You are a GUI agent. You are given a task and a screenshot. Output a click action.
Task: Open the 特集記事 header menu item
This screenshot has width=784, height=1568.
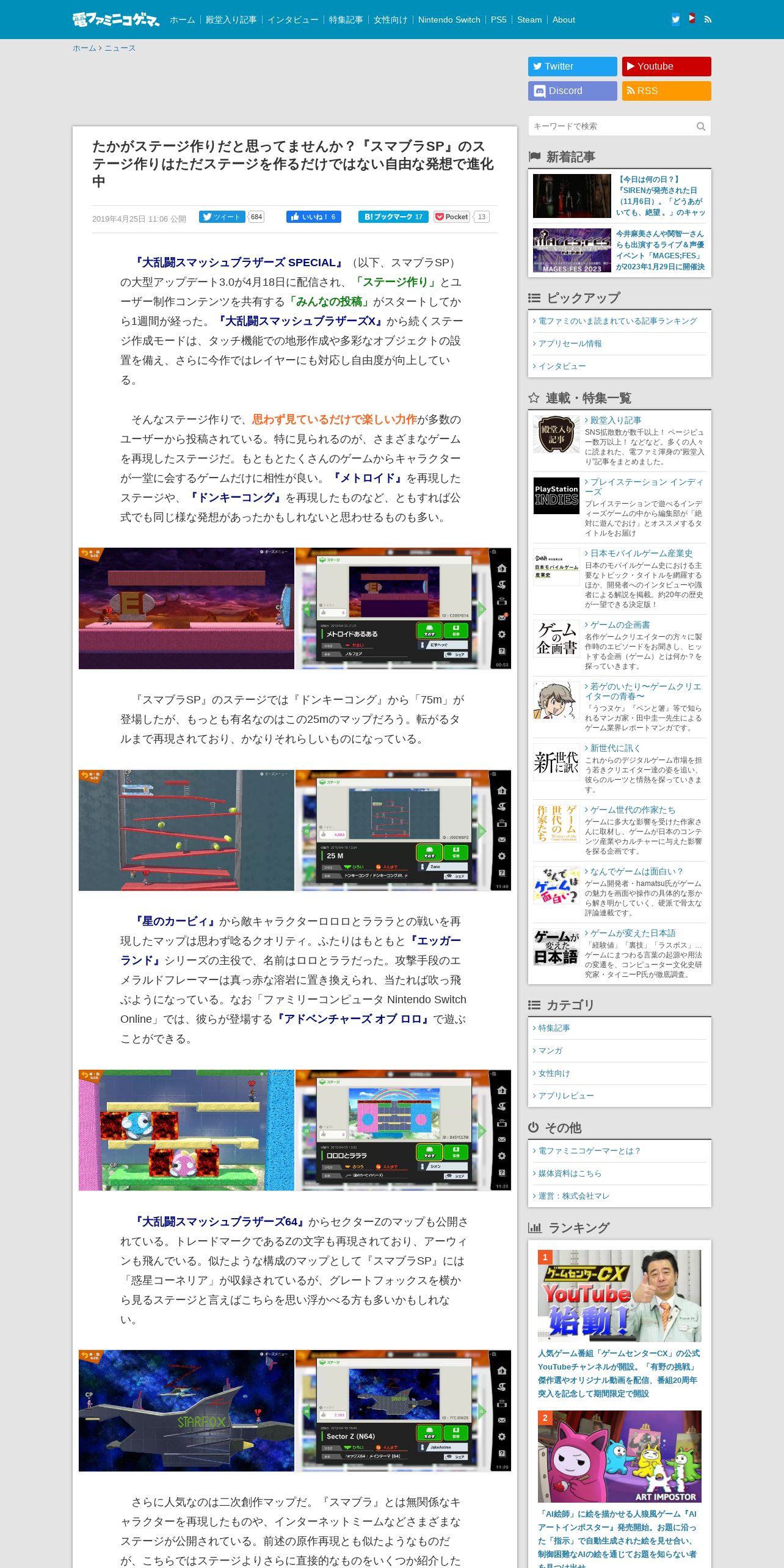click(346, 20)
